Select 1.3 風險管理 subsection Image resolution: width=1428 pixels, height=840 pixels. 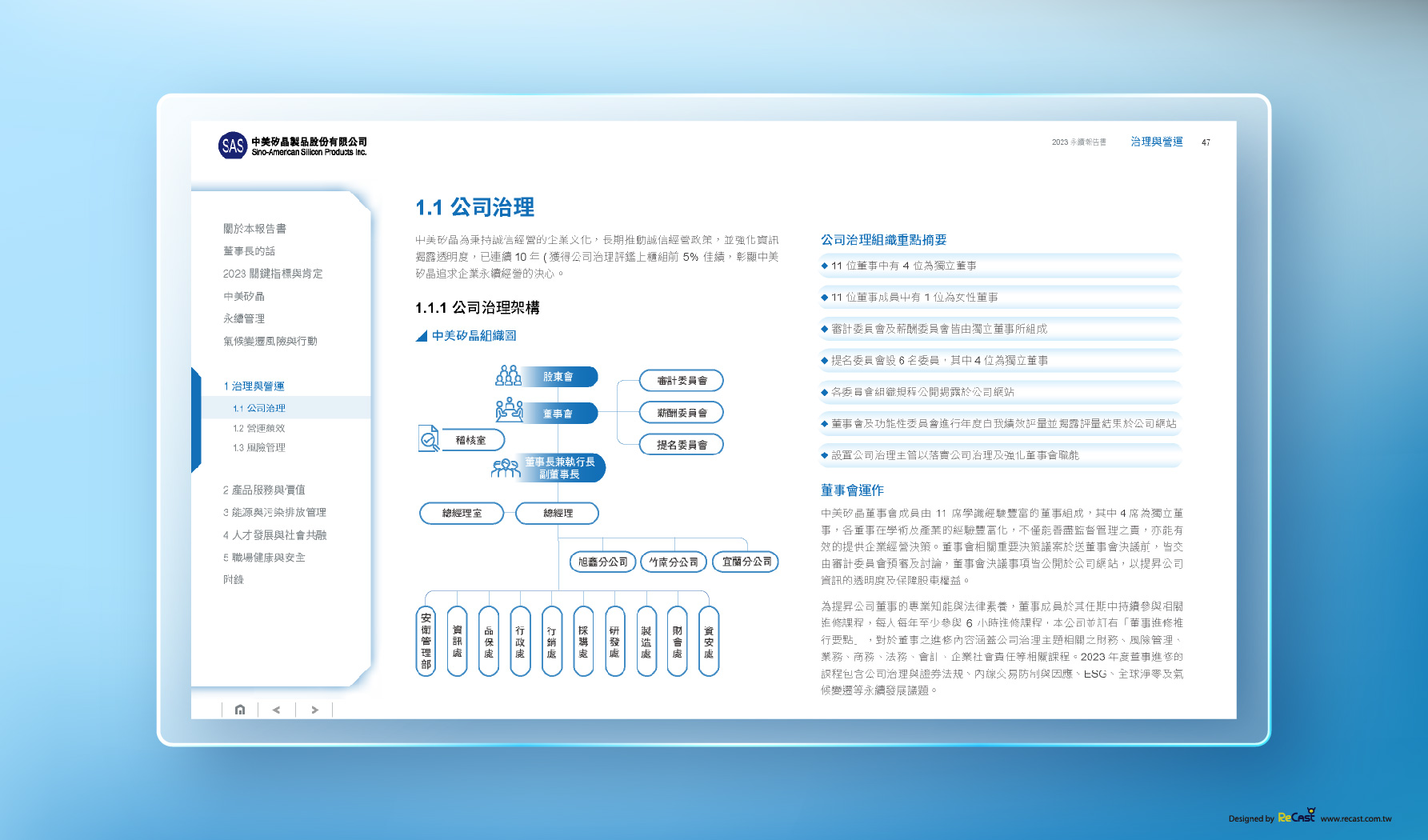pyautogui.click(x=259, y=447)
